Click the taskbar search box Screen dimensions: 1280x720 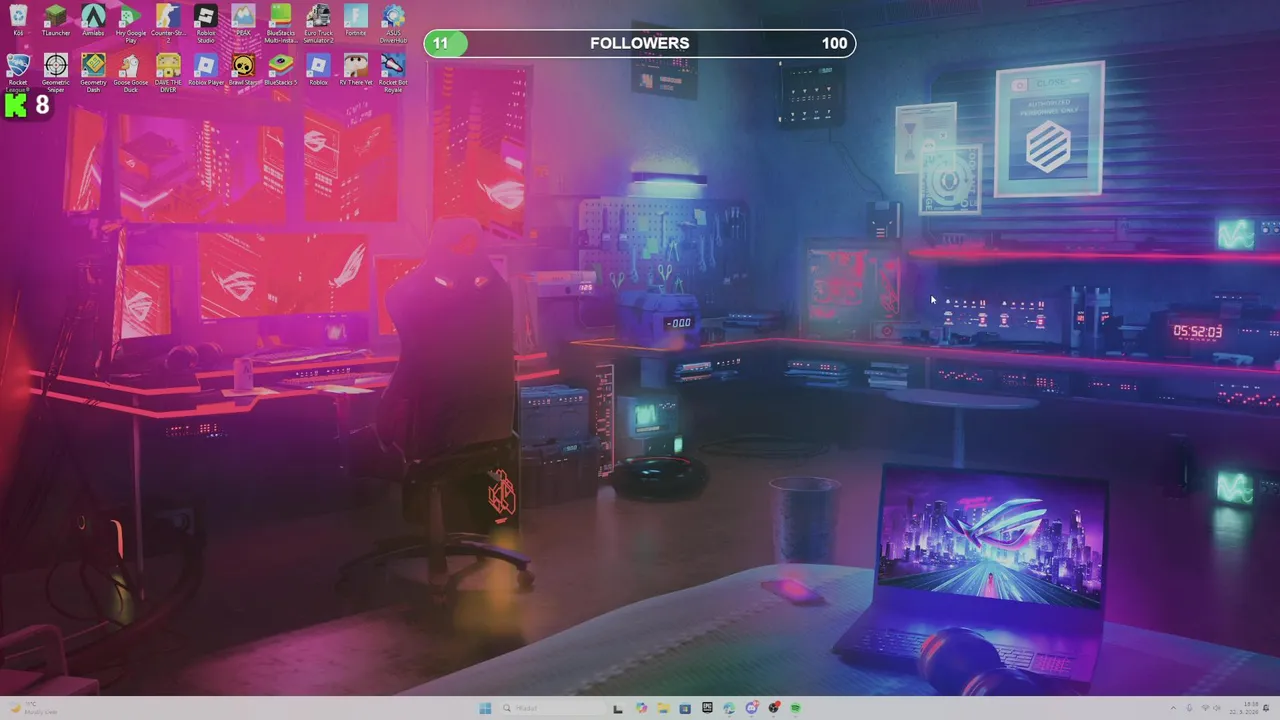[551, 708]
